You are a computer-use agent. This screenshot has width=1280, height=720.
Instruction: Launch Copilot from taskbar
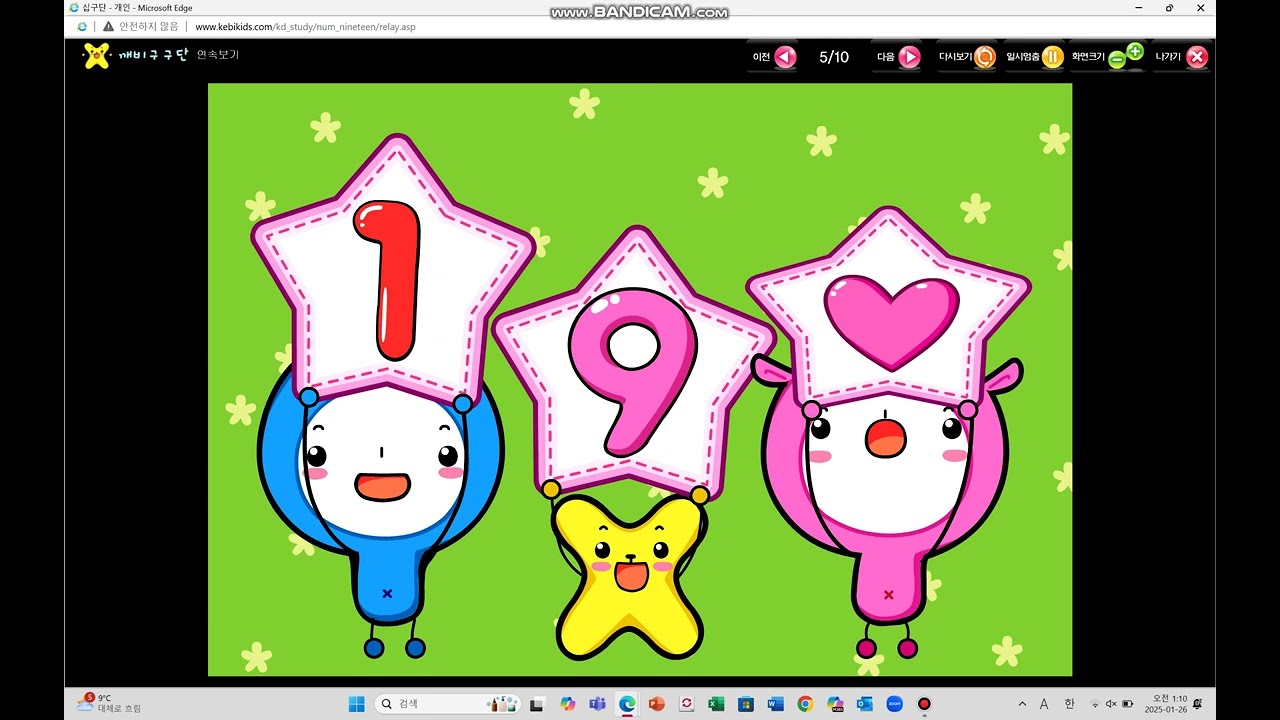click(x=568, y=704)
